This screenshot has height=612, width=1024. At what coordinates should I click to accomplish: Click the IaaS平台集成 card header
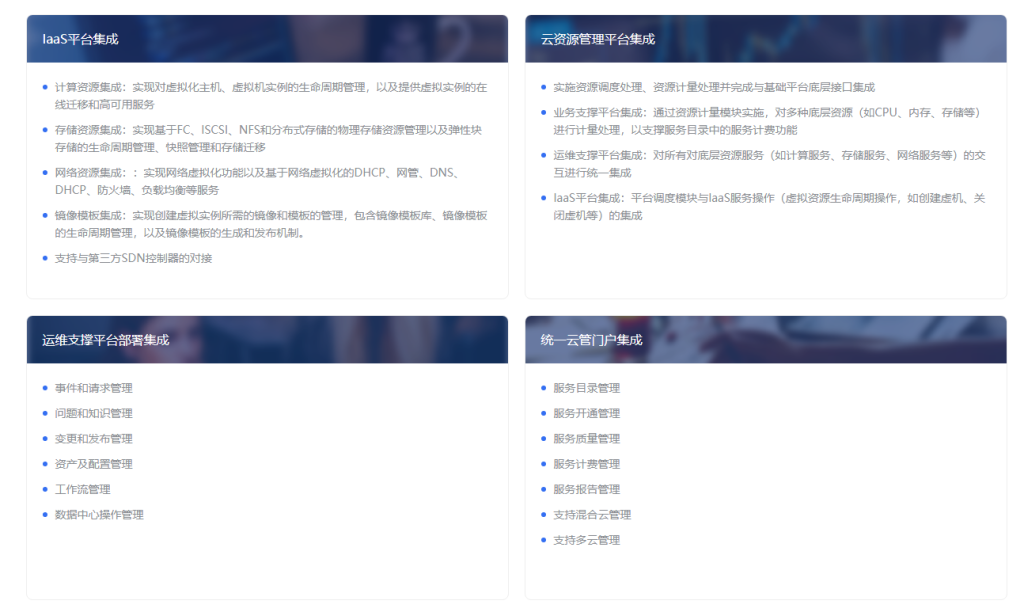(80, 39)
